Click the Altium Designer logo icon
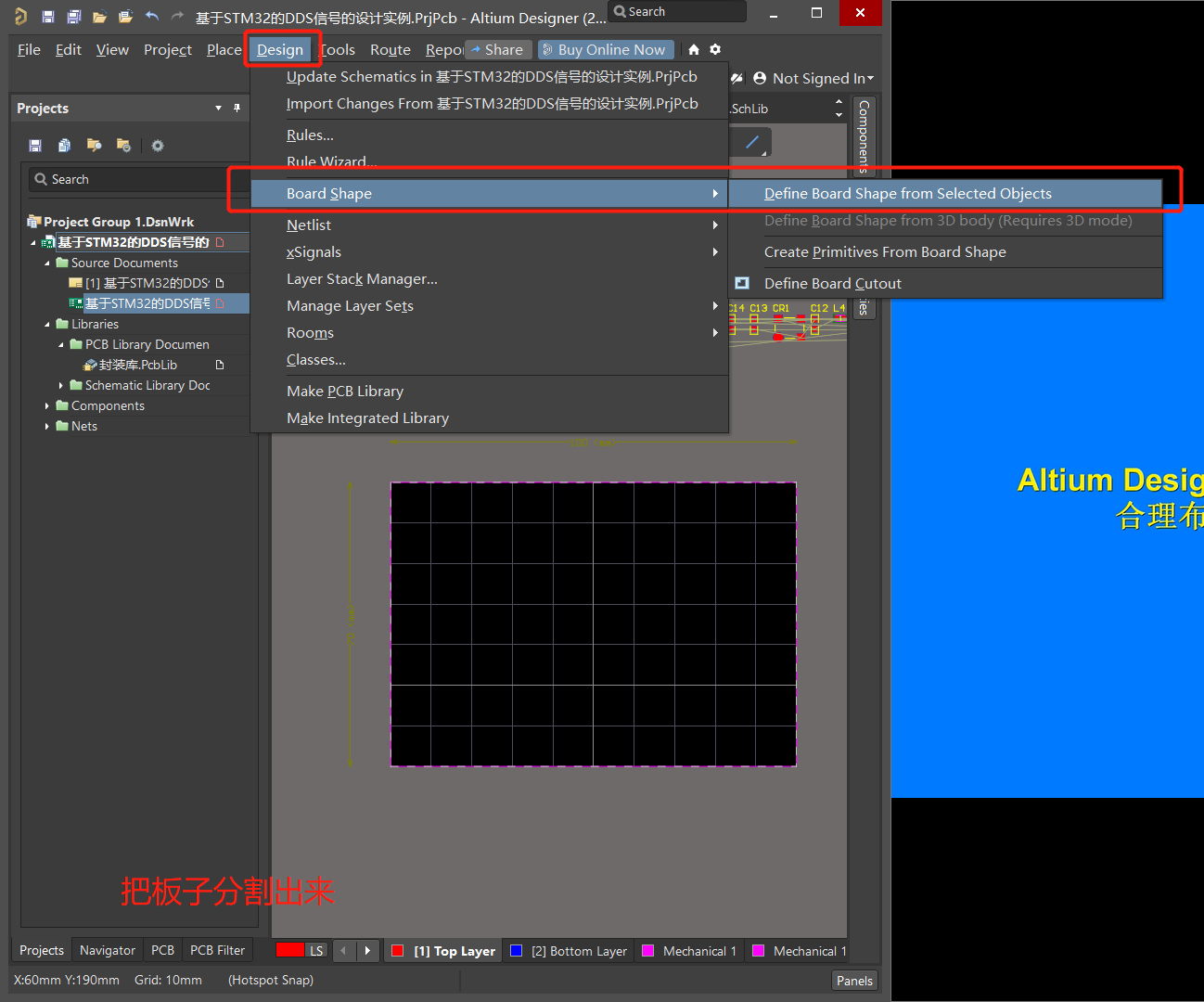 (x=20, y=16)
